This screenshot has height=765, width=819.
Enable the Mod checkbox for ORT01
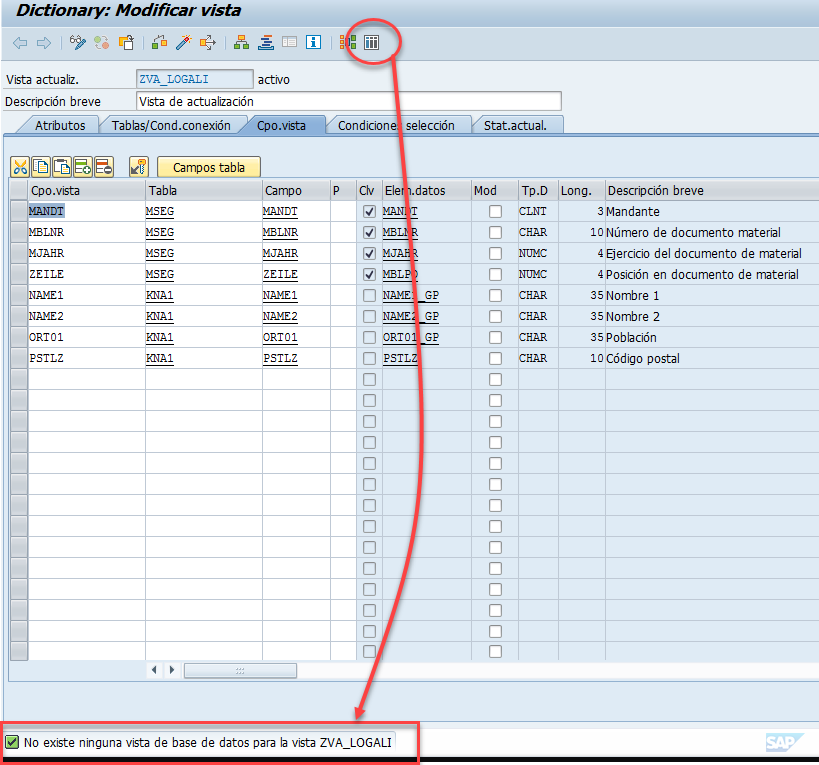[495, 337]
